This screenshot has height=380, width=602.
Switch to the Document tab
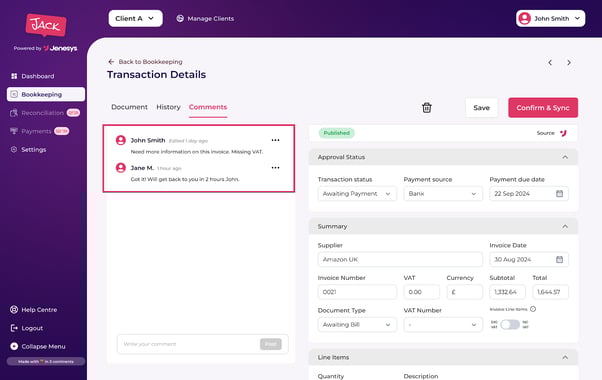click(129, 107)
